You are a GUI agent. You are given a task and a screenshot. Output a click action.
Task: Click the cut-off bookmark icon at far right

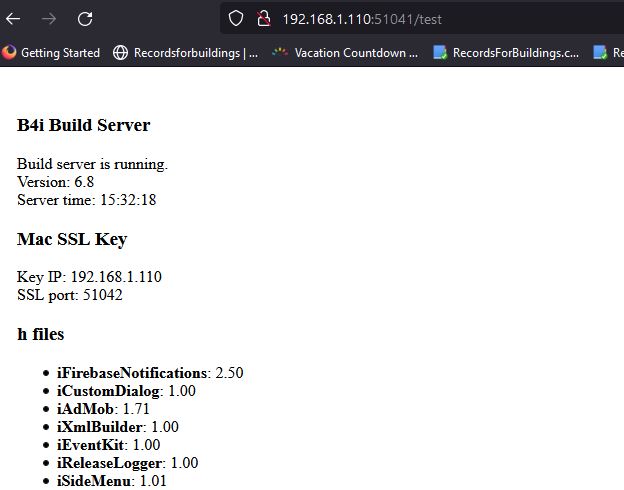(600, 53)
